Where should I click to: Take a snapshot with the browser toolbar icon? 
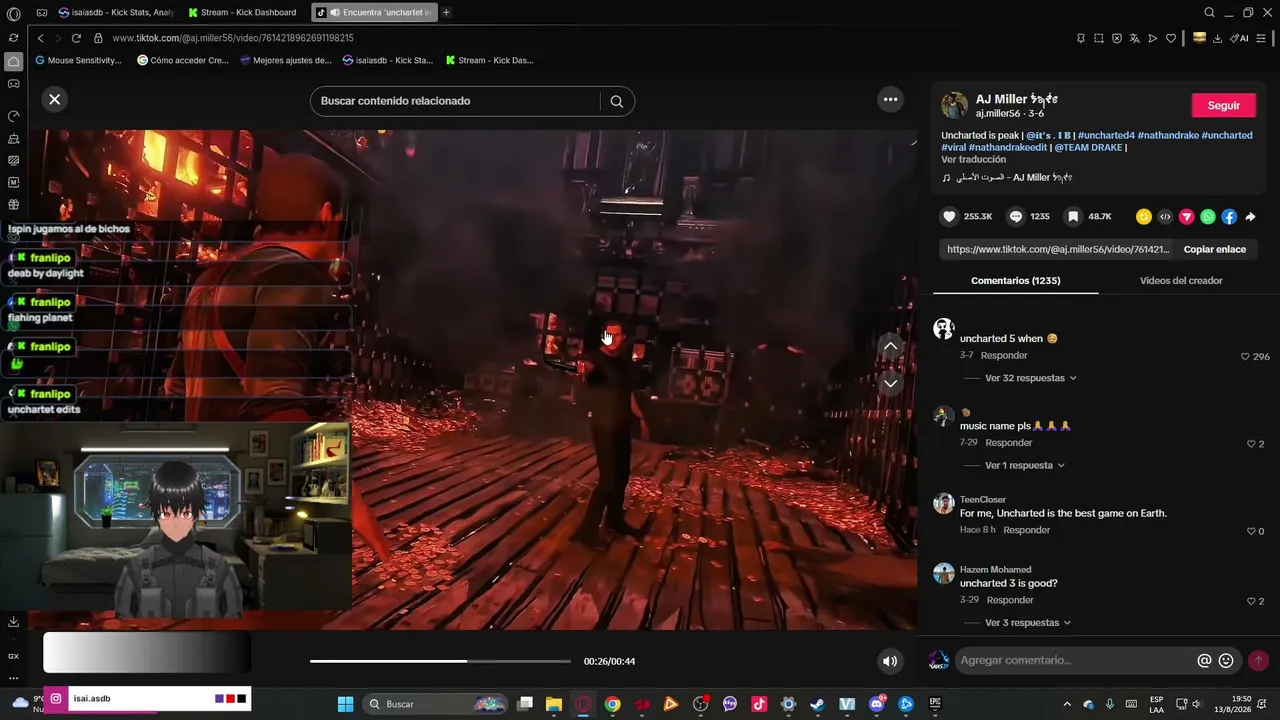tap(1098, 38)
